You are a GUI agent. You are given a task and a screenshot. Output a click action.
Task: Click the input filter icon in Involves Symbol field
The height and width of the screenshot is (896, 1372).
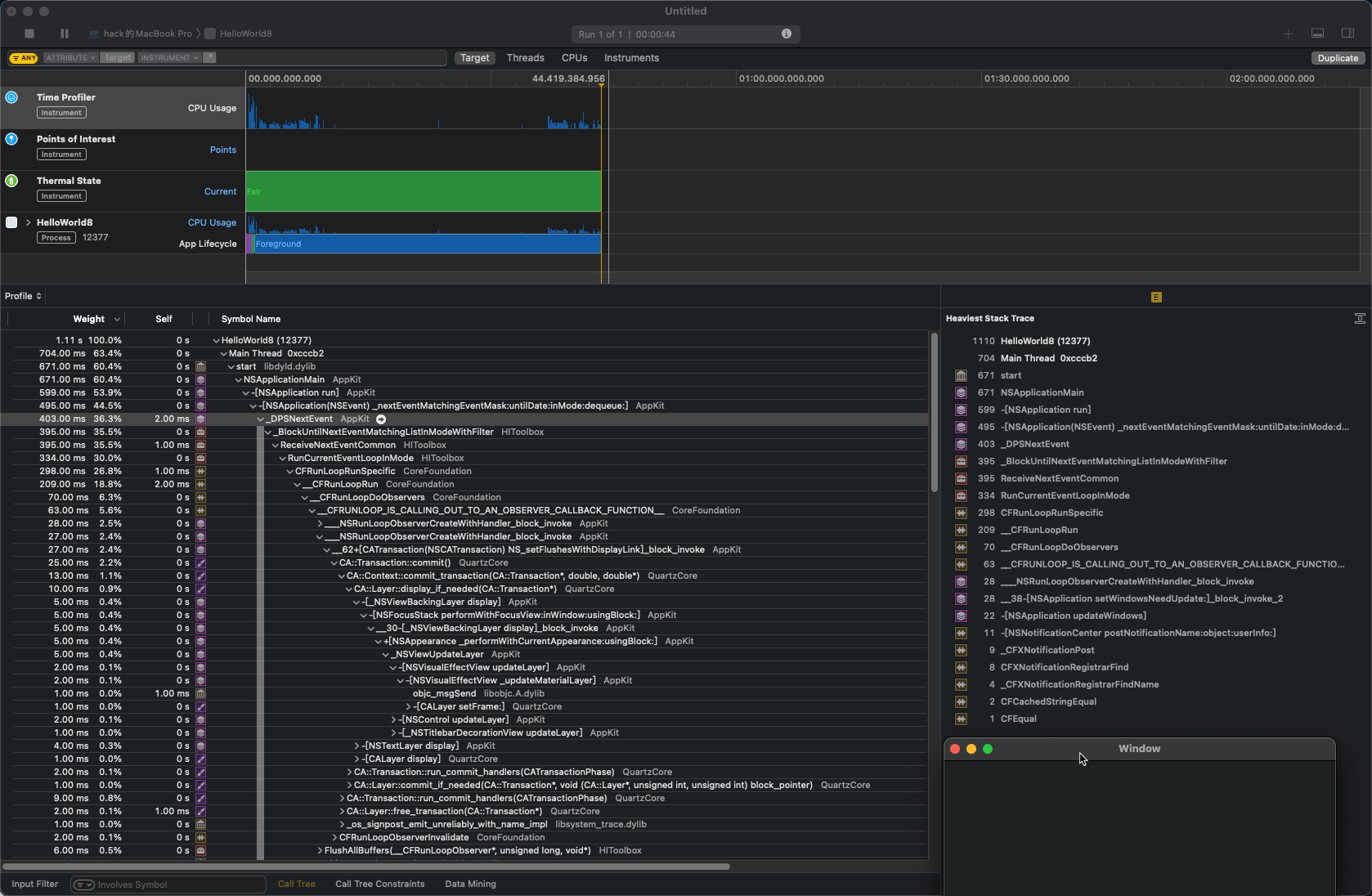click(84, 885)
